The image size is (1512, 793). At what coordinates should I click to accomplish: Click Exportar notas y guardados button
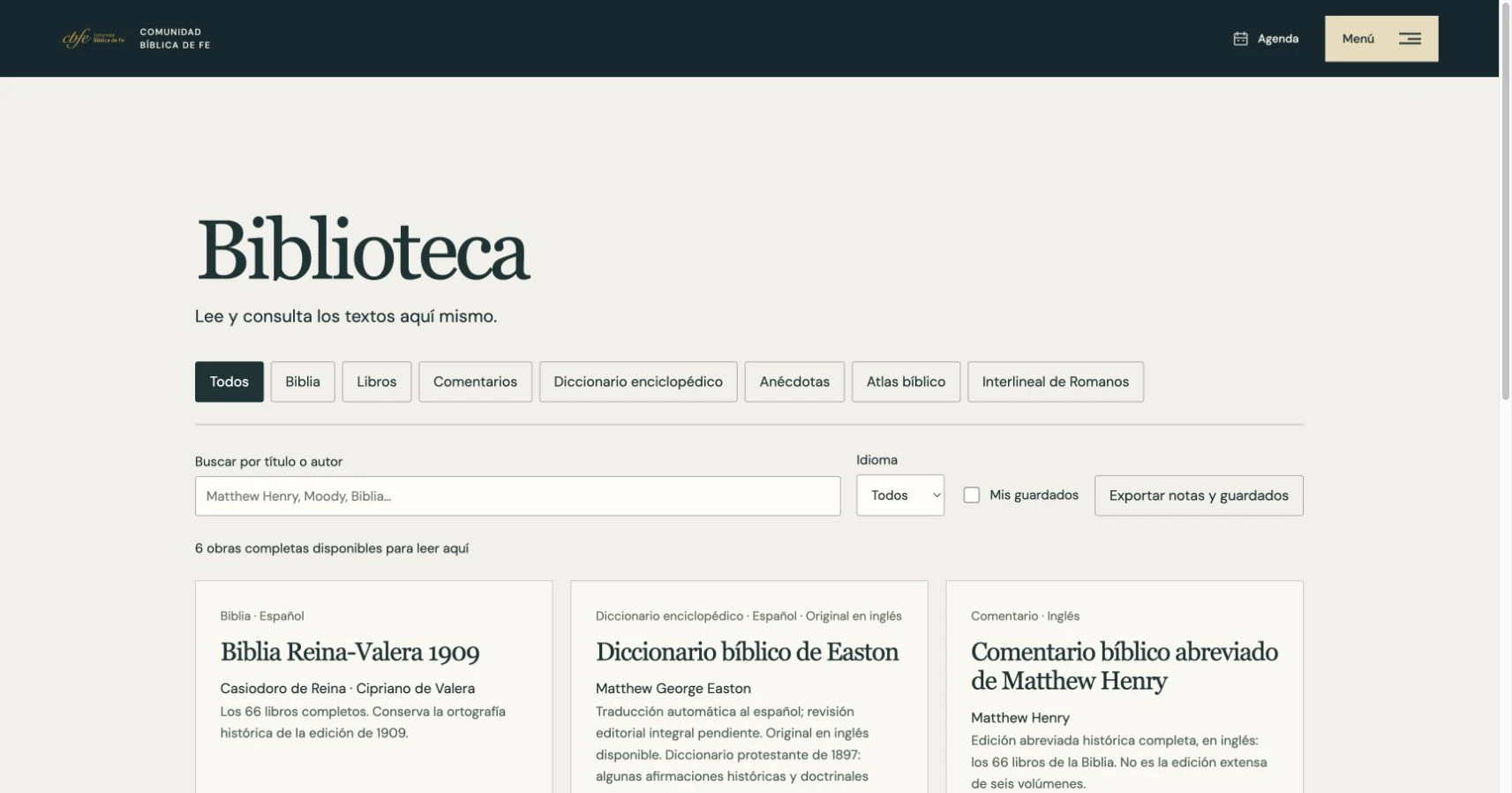tap(1199, 495)
